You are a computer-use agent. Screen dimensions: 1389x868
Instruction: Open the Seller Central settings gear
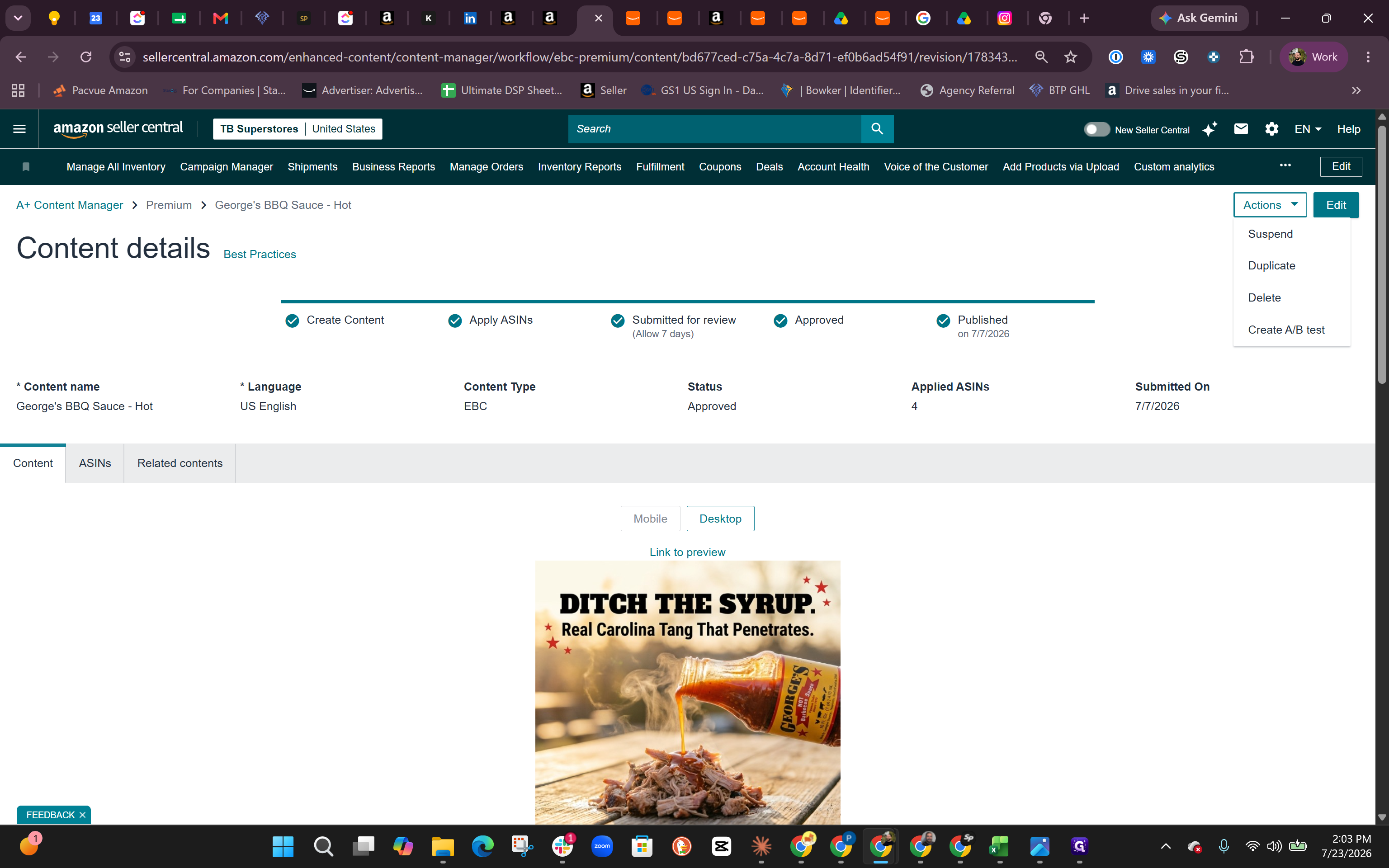point(1271,129)
